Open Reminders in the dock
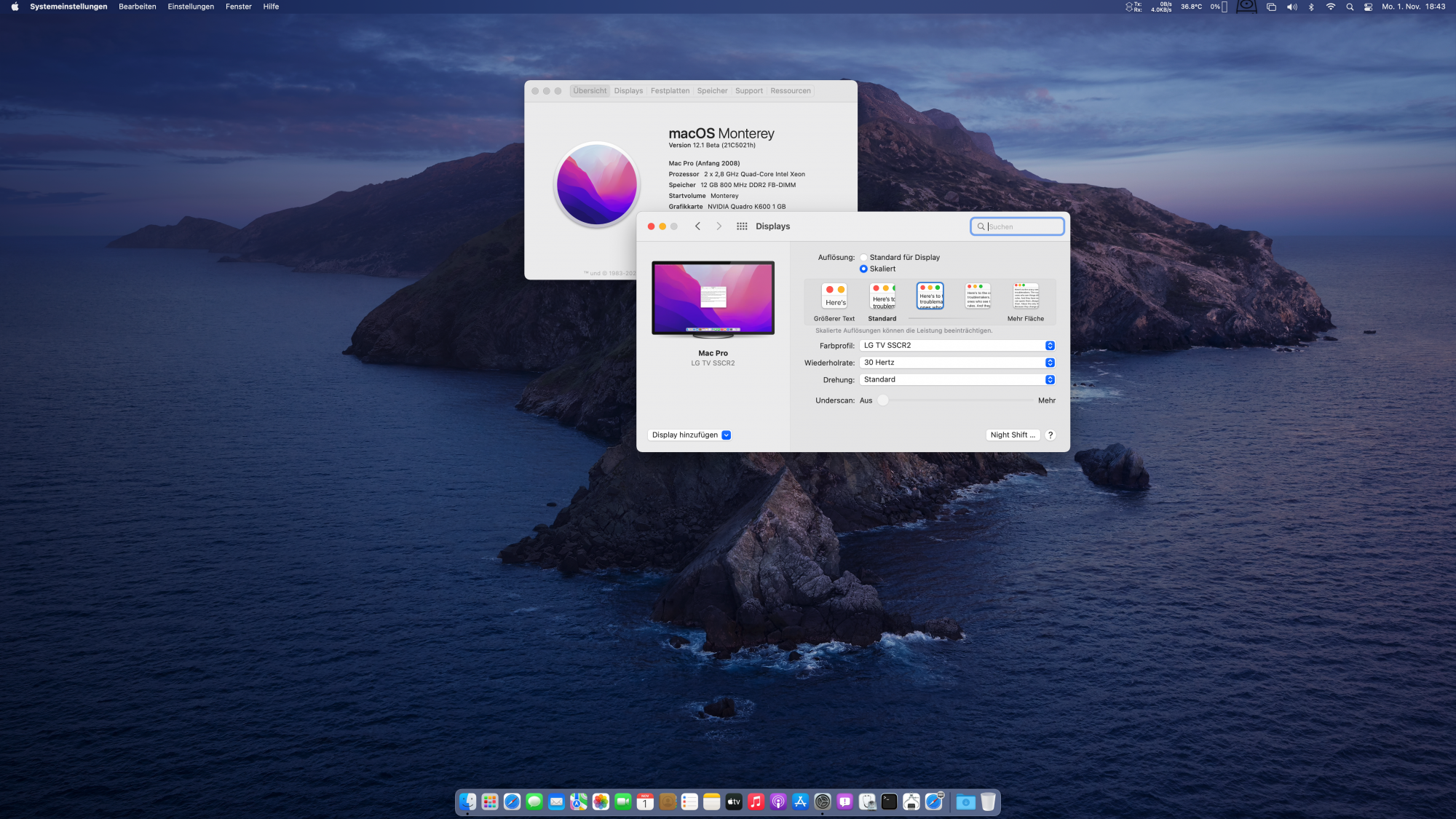 tap(689, 802)
